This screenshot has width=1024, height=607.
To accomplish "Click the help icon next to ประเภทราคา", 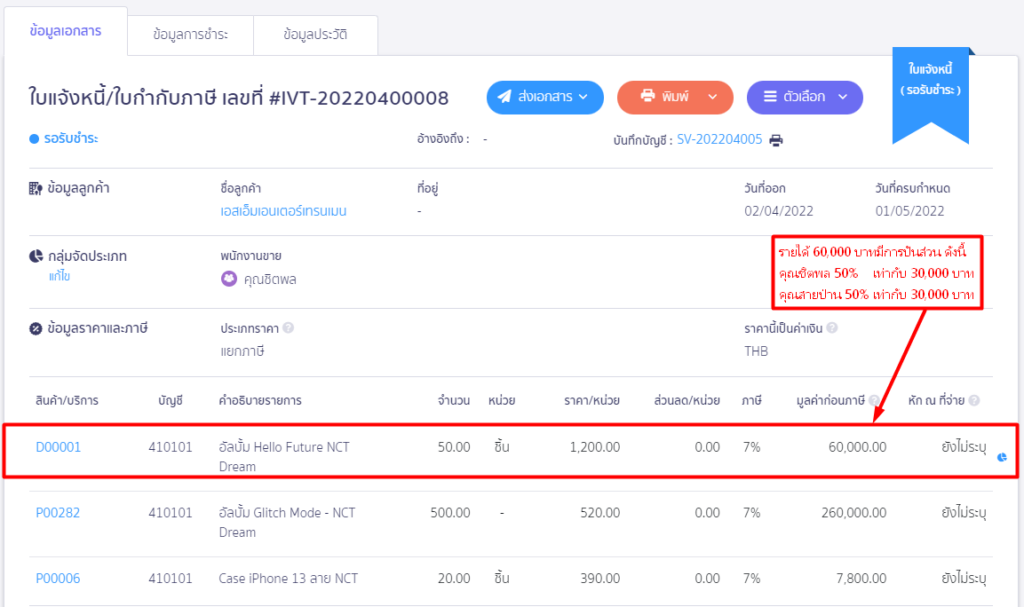I will pos(288,327).
